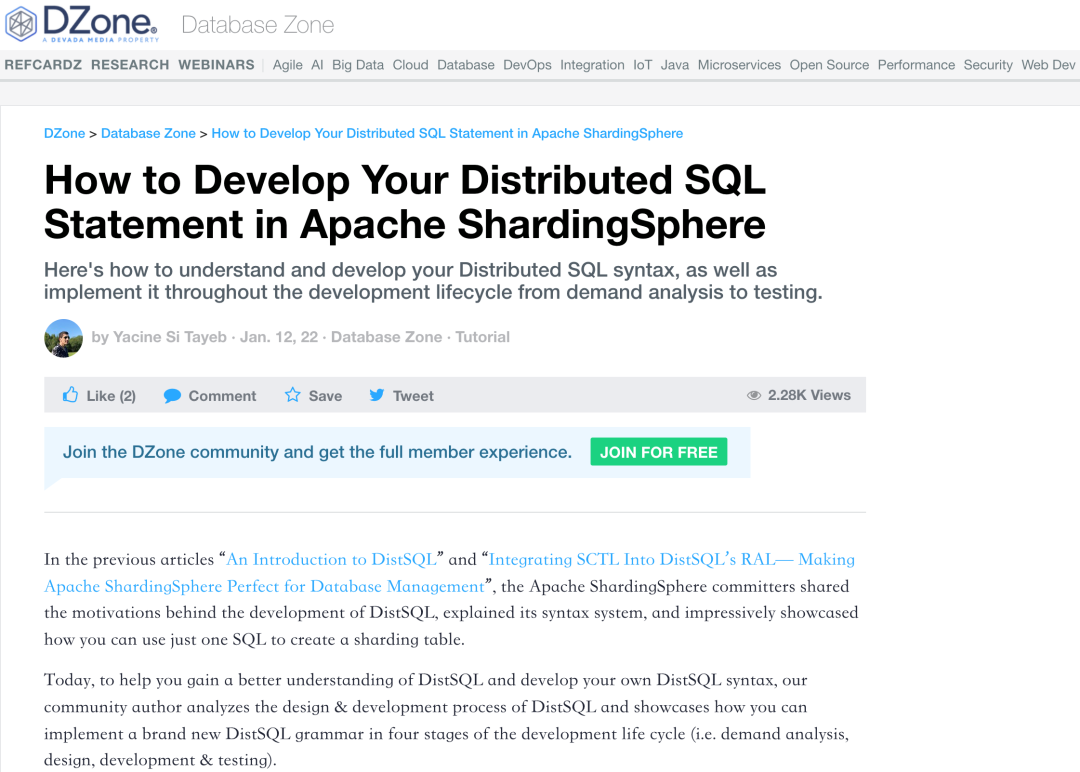Click the 2.28K Views text
Viewport: 1080px width, 772px height.
[x=809, y=395]
